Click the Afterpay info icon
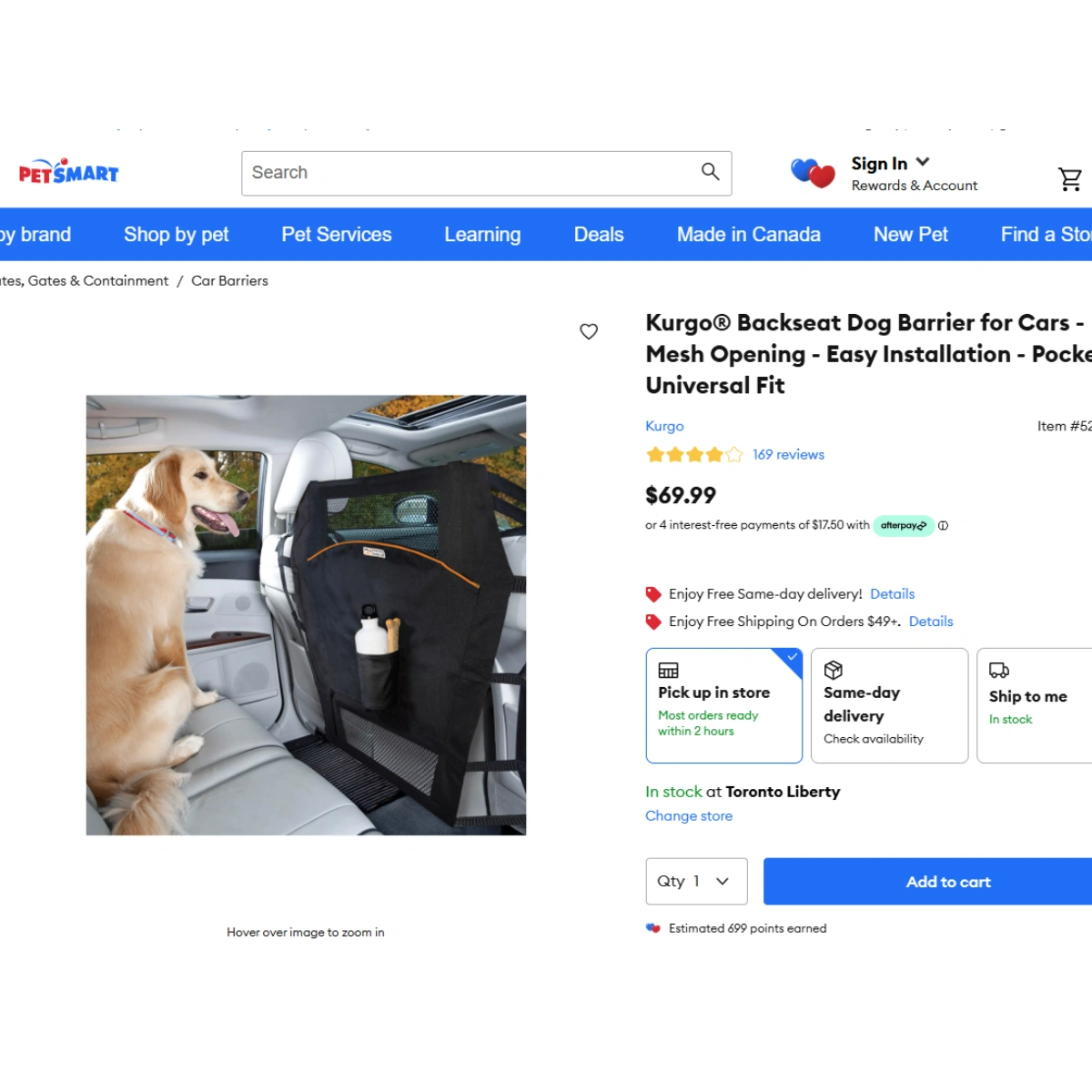The image size is (1092, 1092). click(943, 525)
